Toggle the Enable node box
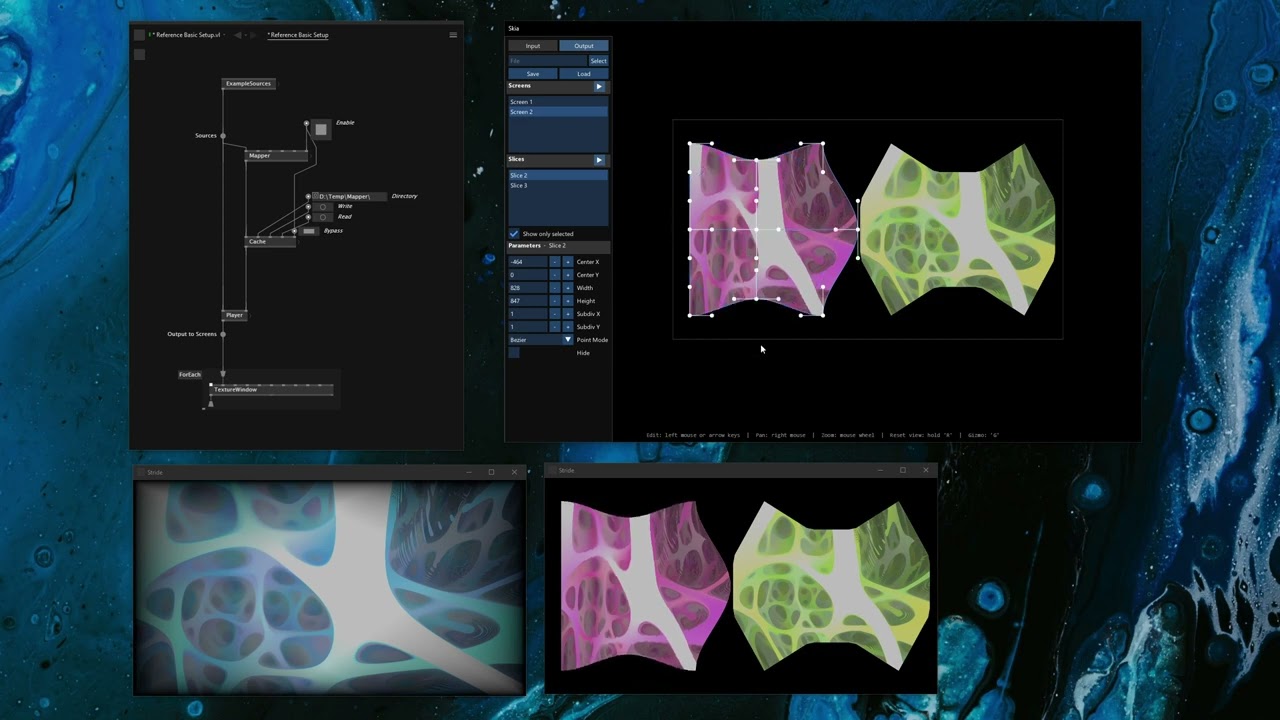Screen dimensions: 1280x720 point(320,129)
